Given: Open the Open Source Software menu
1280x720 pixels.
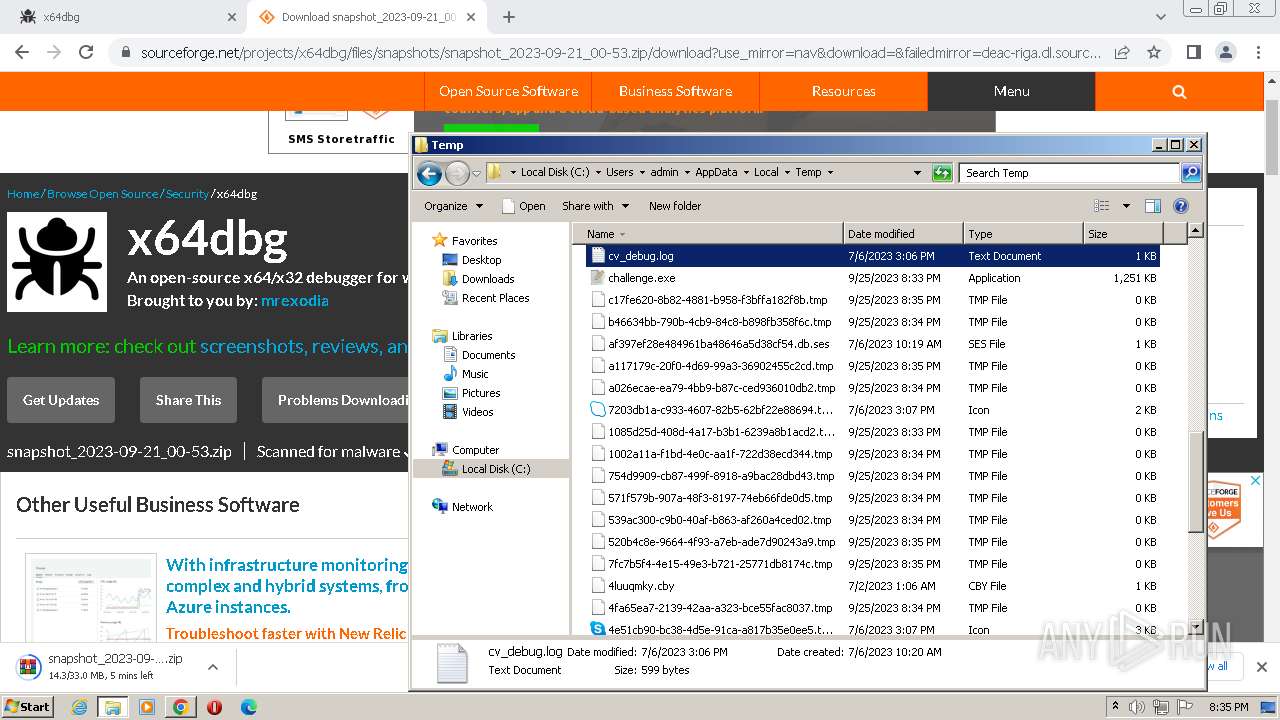Looking at the screenshot, I should point(508,91).
